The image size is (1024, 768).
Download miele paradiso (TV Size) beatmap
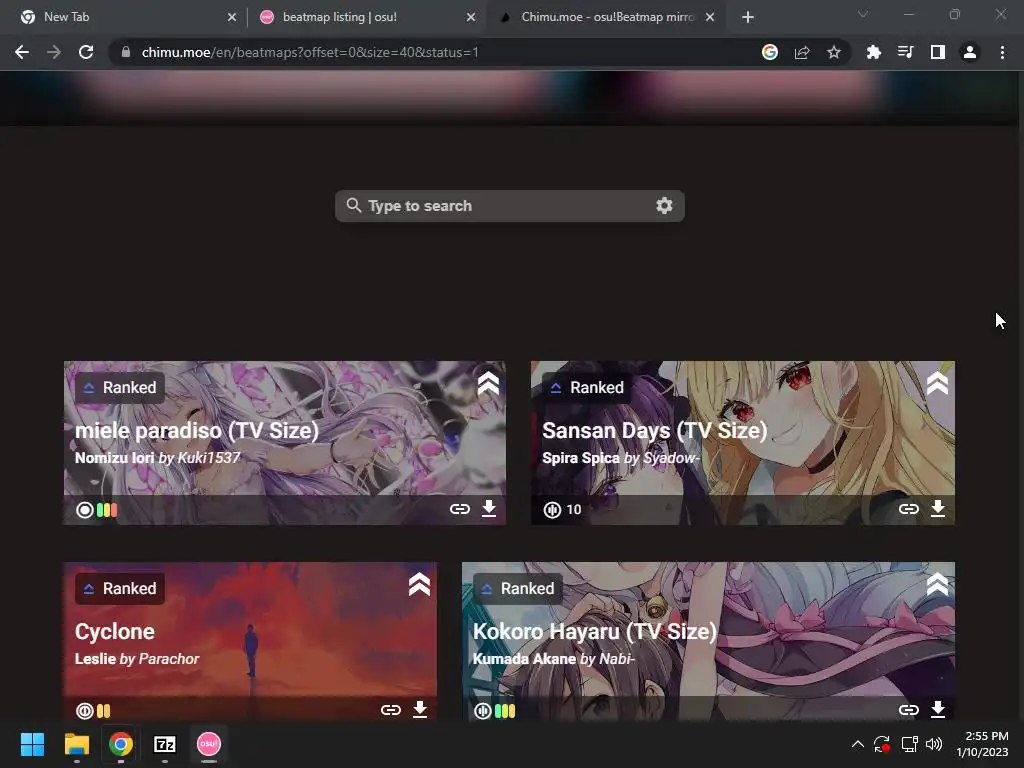tap(489, 509)
